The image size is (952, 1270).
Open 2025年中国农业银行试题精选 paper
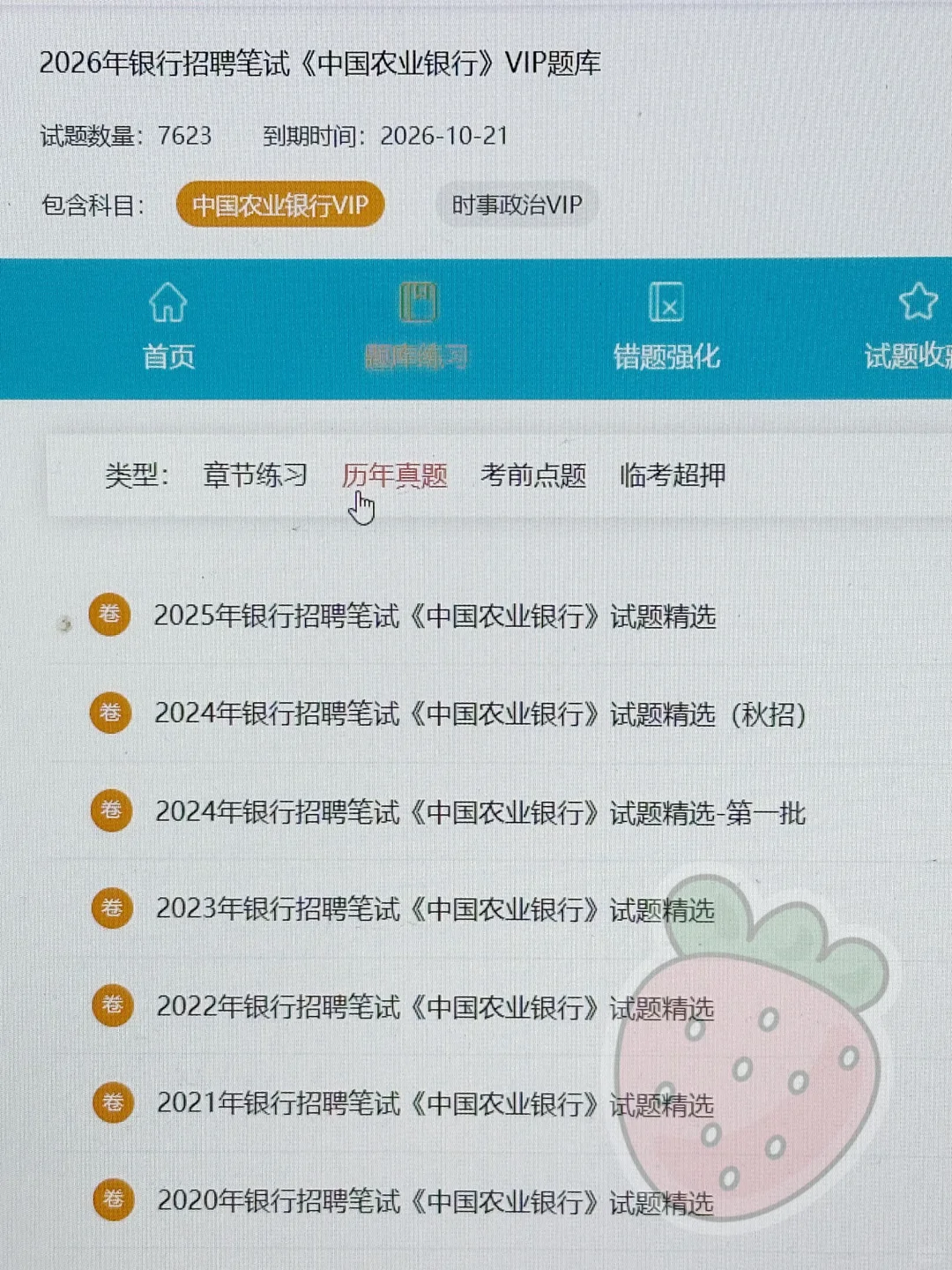coord(435,617)
